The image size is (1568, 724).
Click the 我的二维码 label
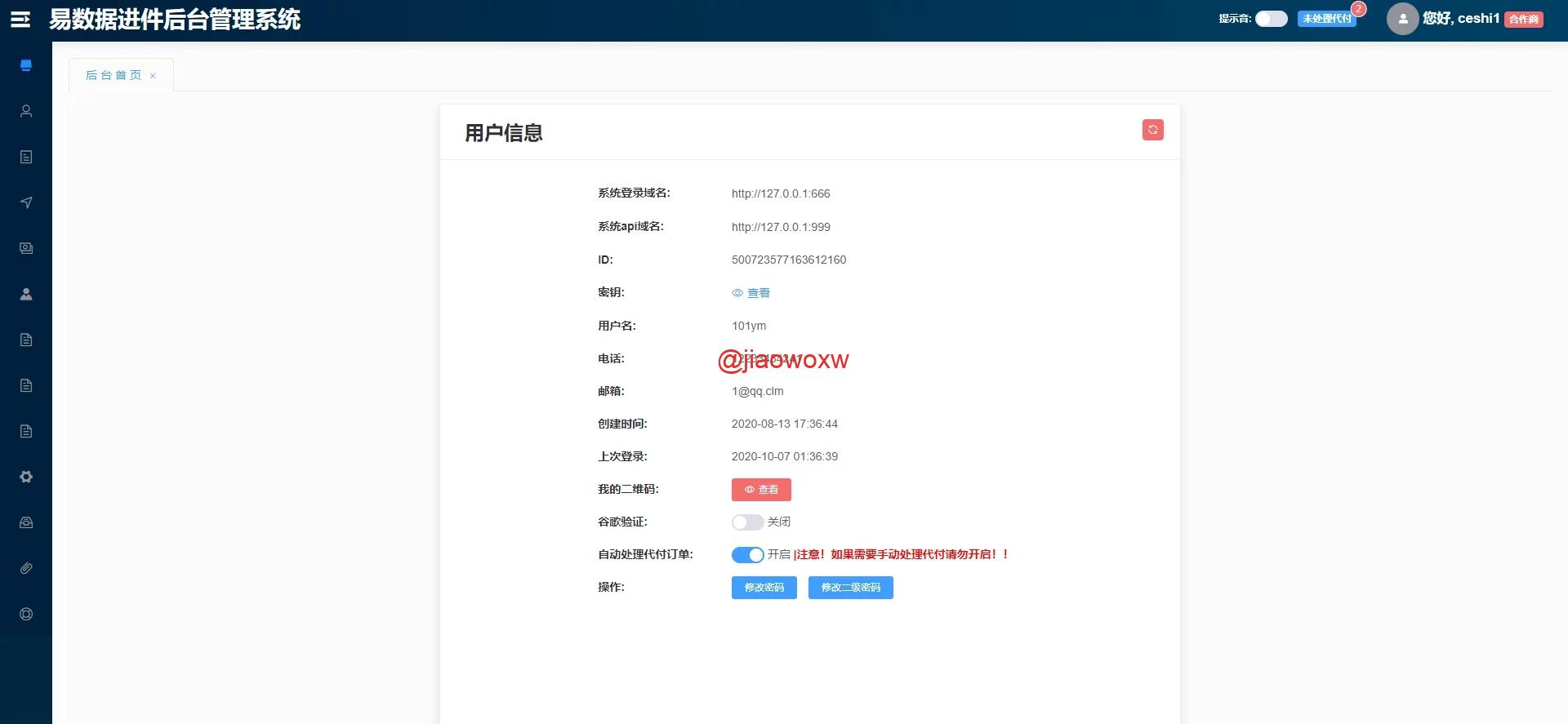tap(628, 490)
